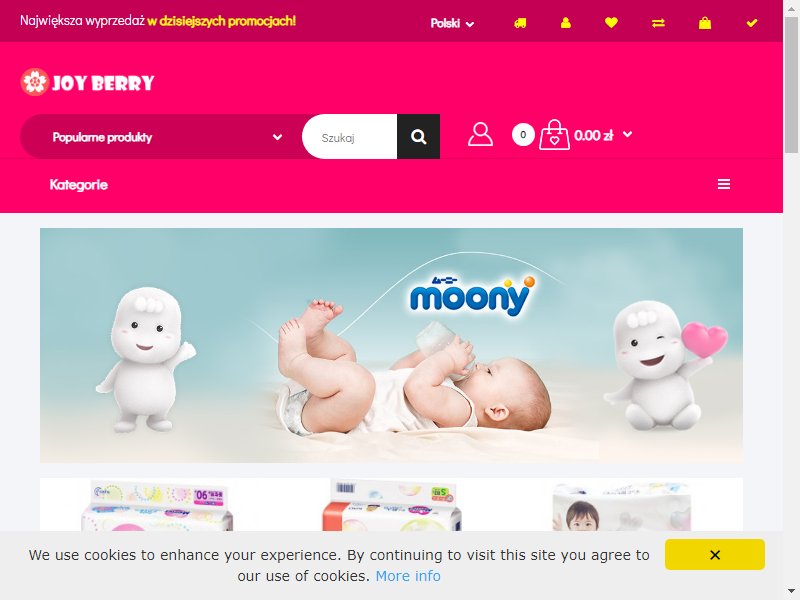Click the magnifying glass search button

click(x=418, y=137)
